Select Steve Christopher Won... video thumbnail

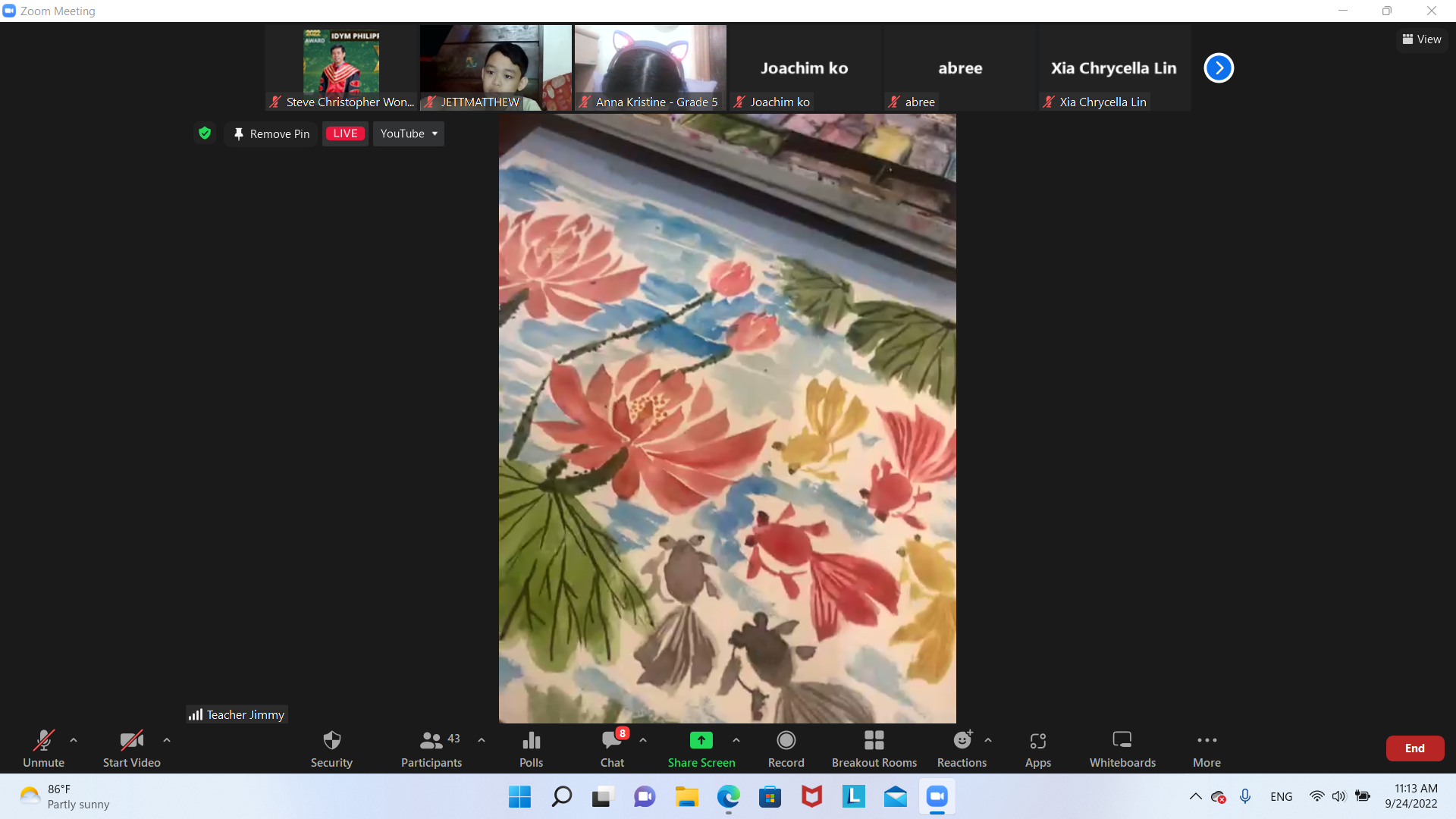(341, 68)
